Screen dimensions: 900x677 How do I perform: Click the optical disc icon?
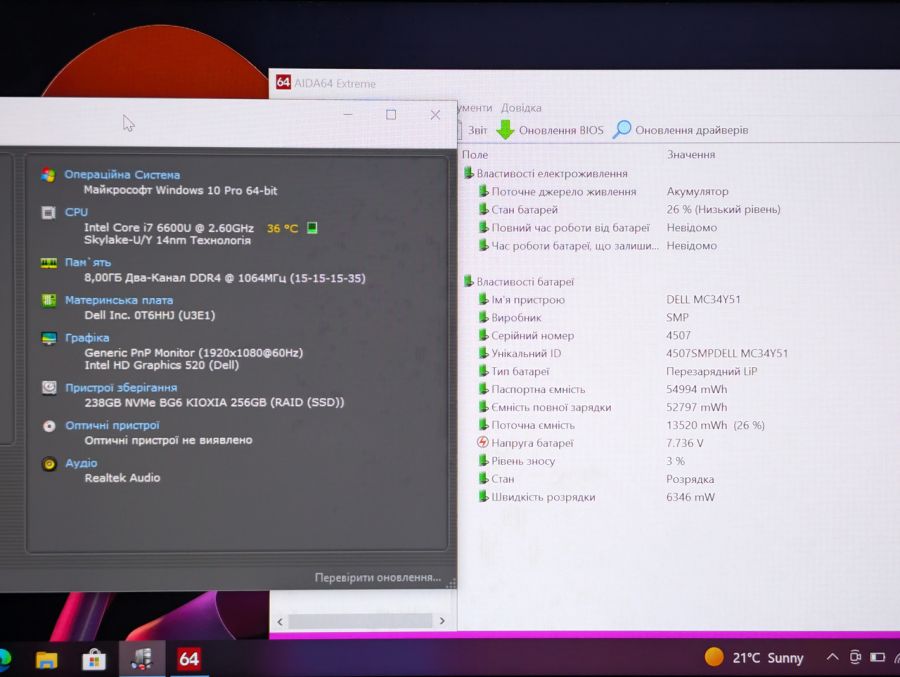pyautogui.click(x=49, y=425)
